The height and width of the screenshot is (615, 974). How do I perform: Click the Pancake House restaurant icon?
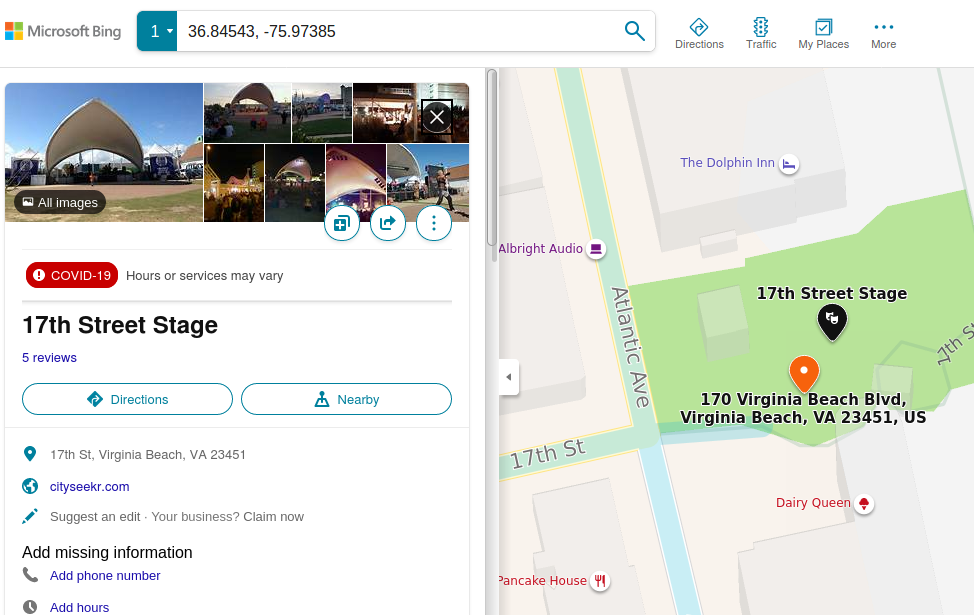click(x=599, y=581)
